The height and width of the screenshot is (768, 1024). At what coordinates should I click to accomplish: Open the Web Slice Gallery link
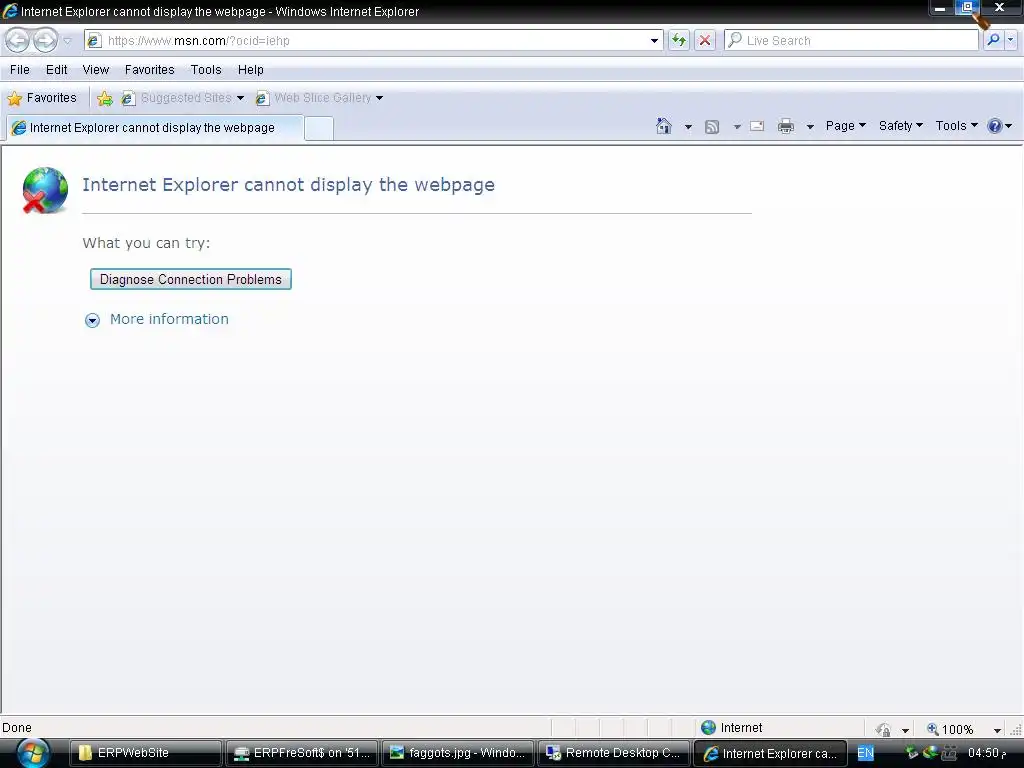point(319,98)
